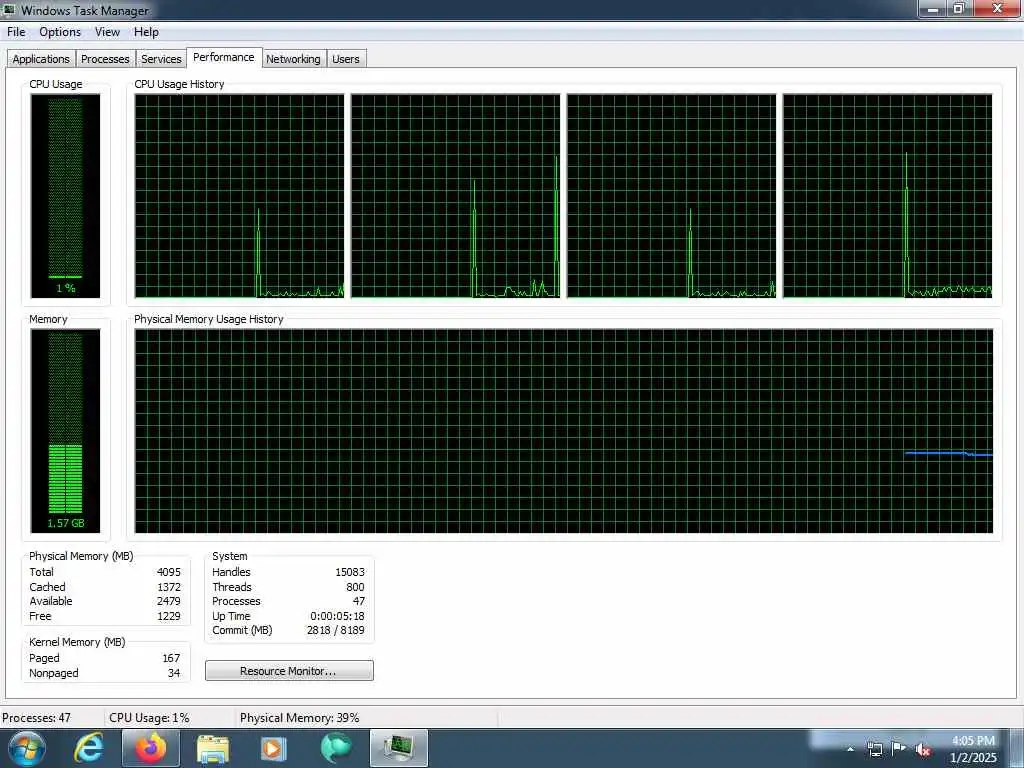Click status bar text Processes: 47
Image resolution: width=1024 pixels, height=768 pixels.
(x=36, y=718)
